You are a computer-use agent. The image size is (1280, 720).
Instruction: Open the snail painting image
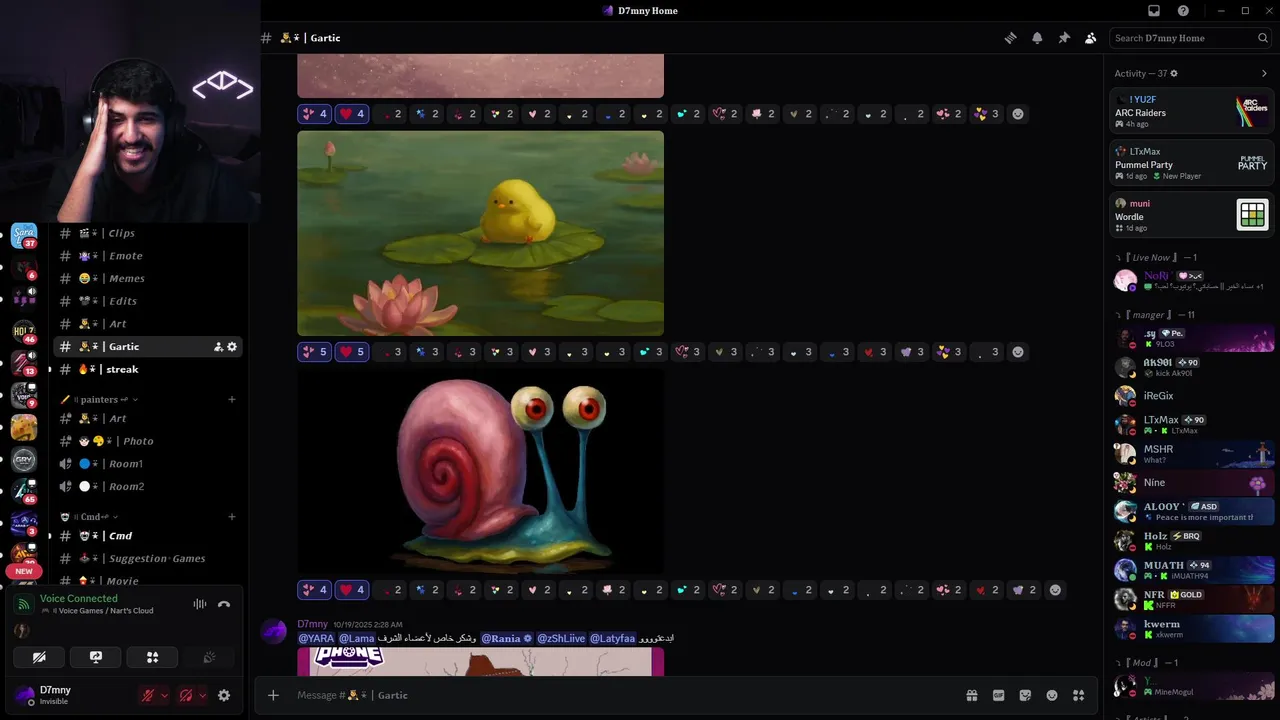(x=480, y=471)
